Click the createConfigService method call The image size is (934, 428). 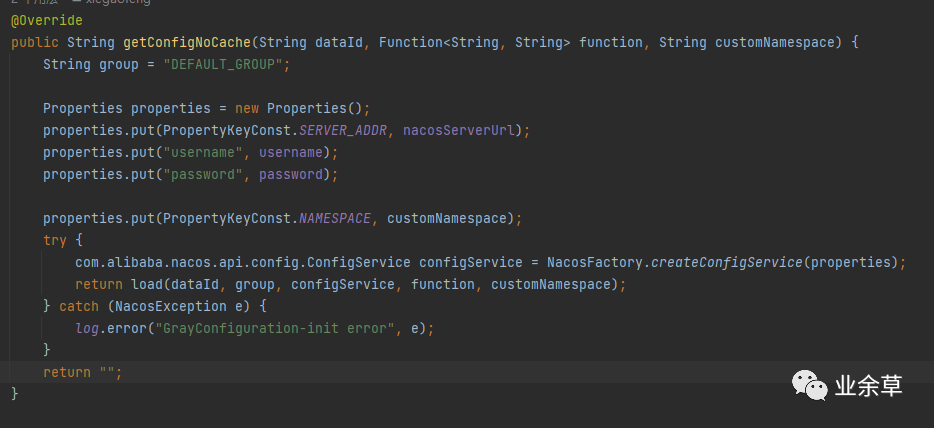tap(726, 262)
